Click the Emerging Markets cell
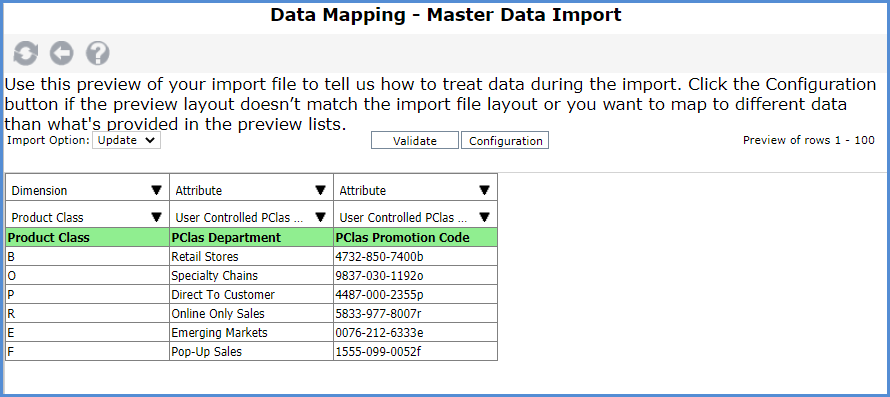The width and height of the screenshot is (890, 397). [x=251, y=332]
